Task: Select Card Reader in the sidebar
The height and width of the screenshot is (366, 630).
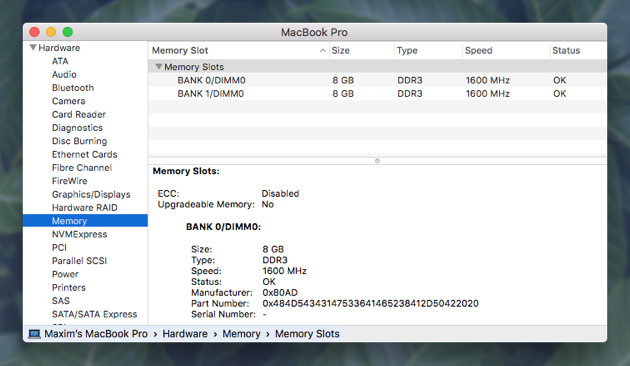Action: (79, 115)
